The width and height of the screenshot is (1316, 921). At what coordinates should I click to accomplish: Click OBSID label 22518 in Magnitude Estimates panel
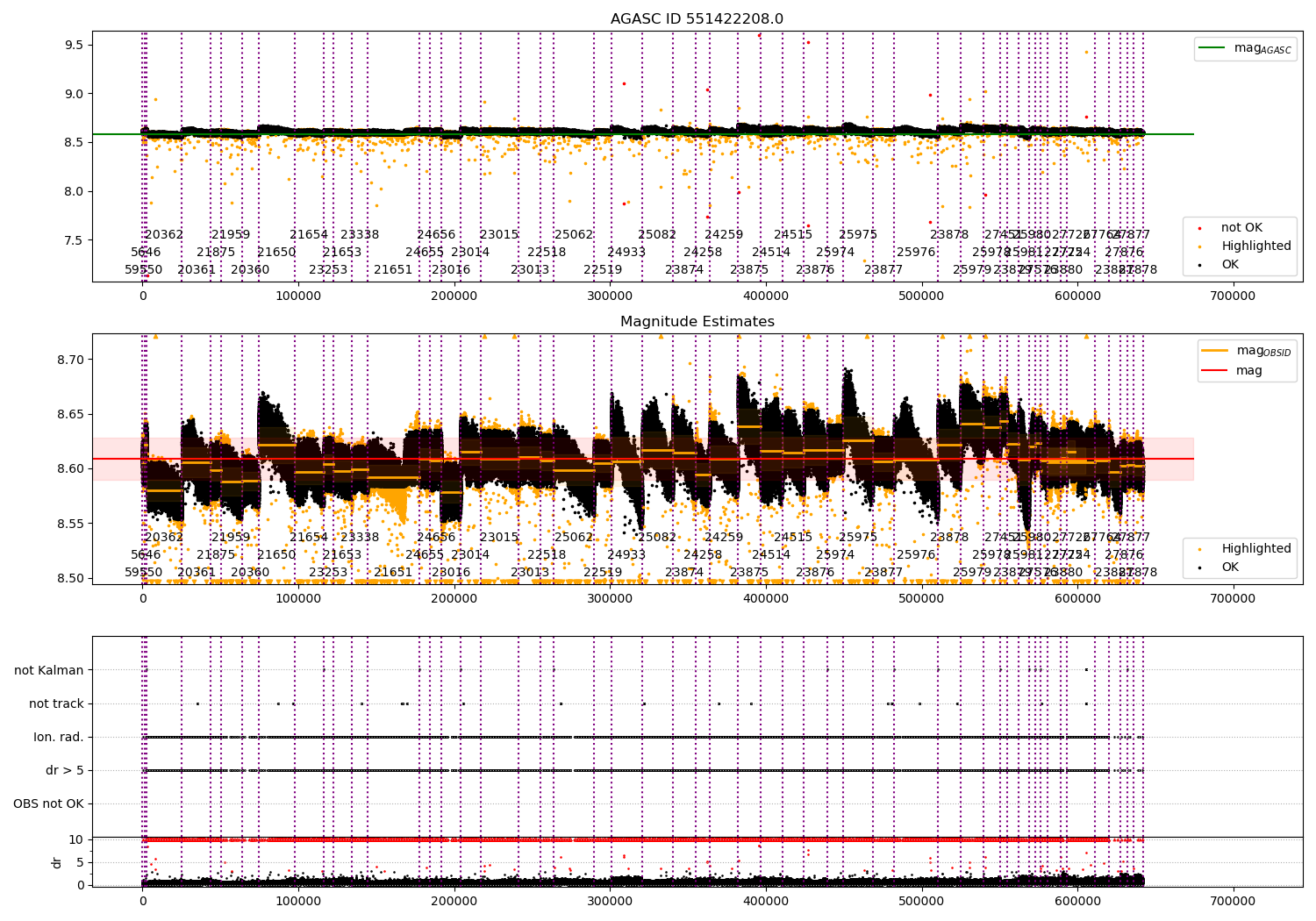547,555
